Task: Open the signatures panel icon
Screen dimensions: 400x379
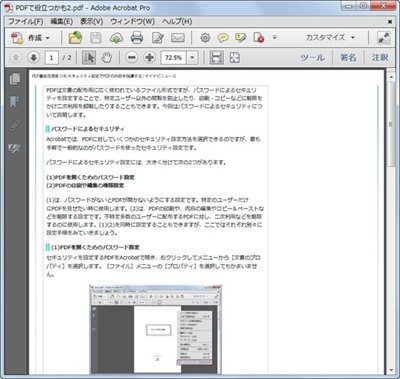Action: point(15,149)
